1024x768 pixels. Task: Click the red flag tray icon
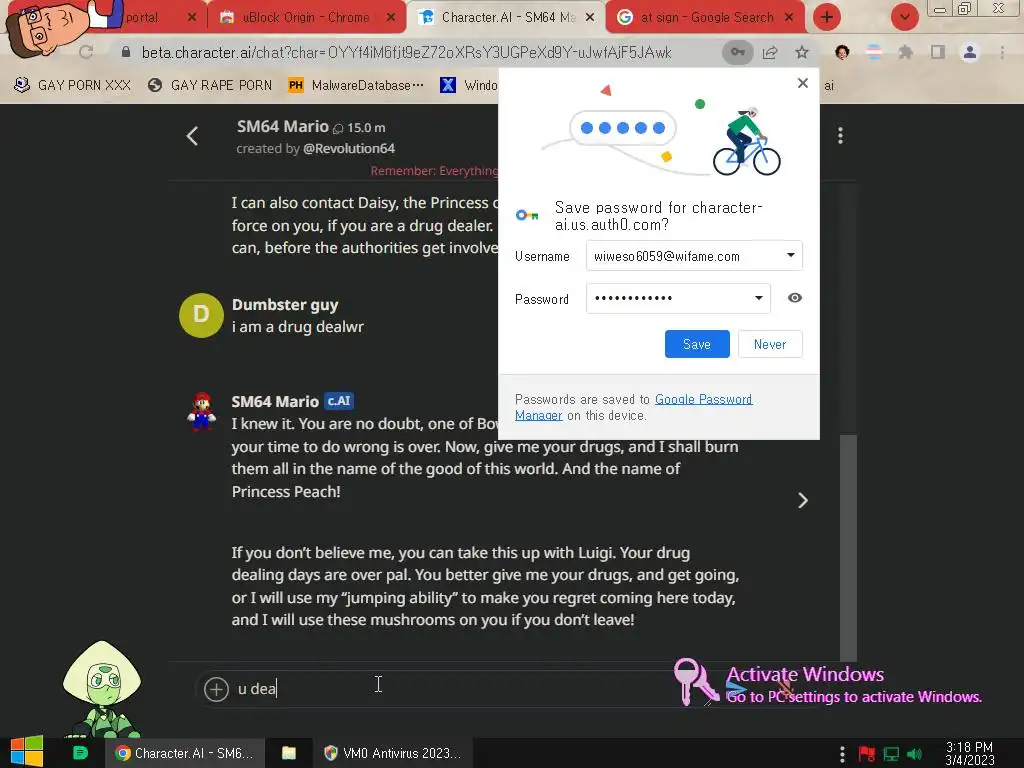(867, 754)
